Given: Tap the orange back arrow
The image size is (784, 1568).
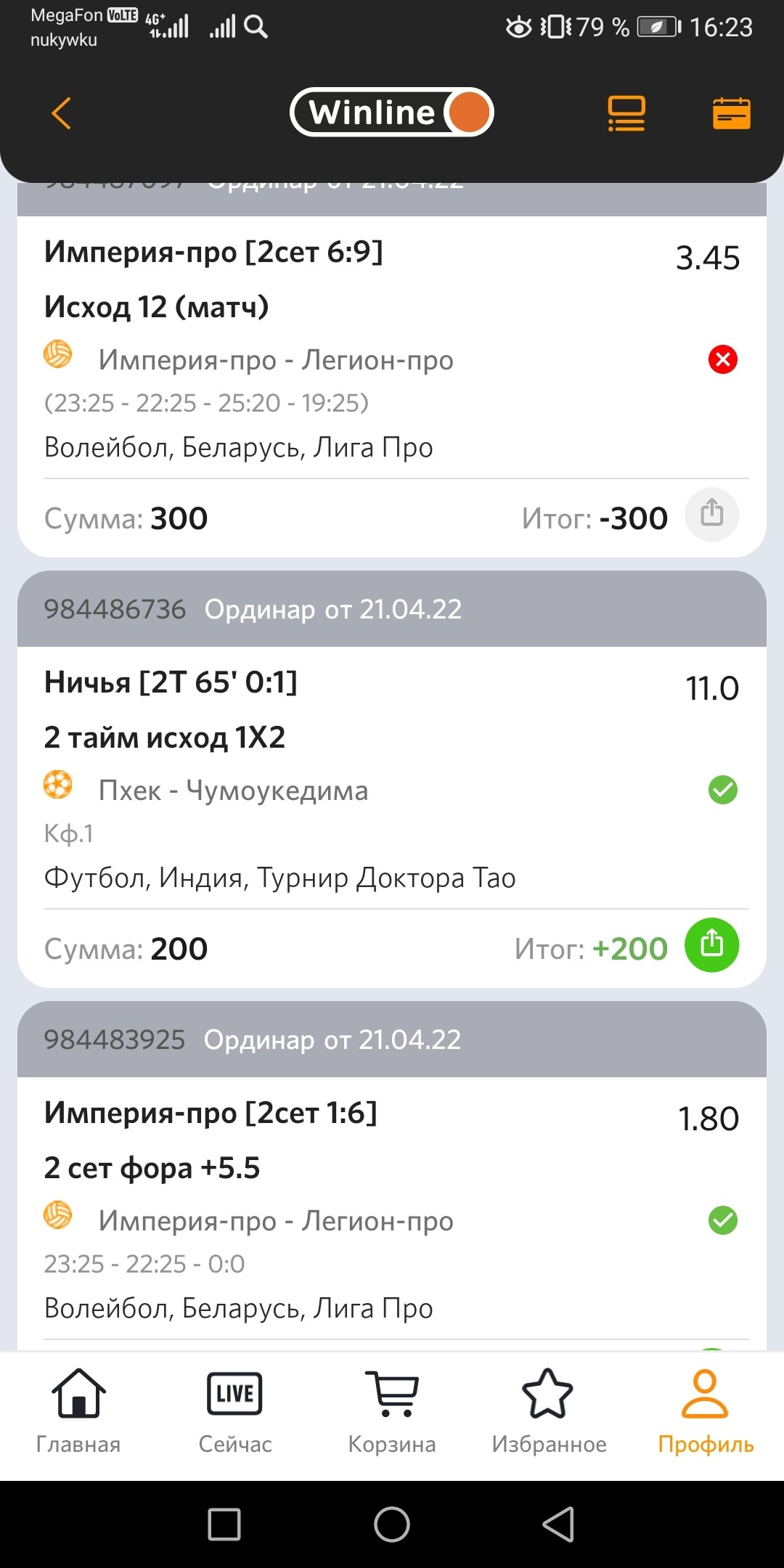Looking at the screenshot, I should click(62, 113).
